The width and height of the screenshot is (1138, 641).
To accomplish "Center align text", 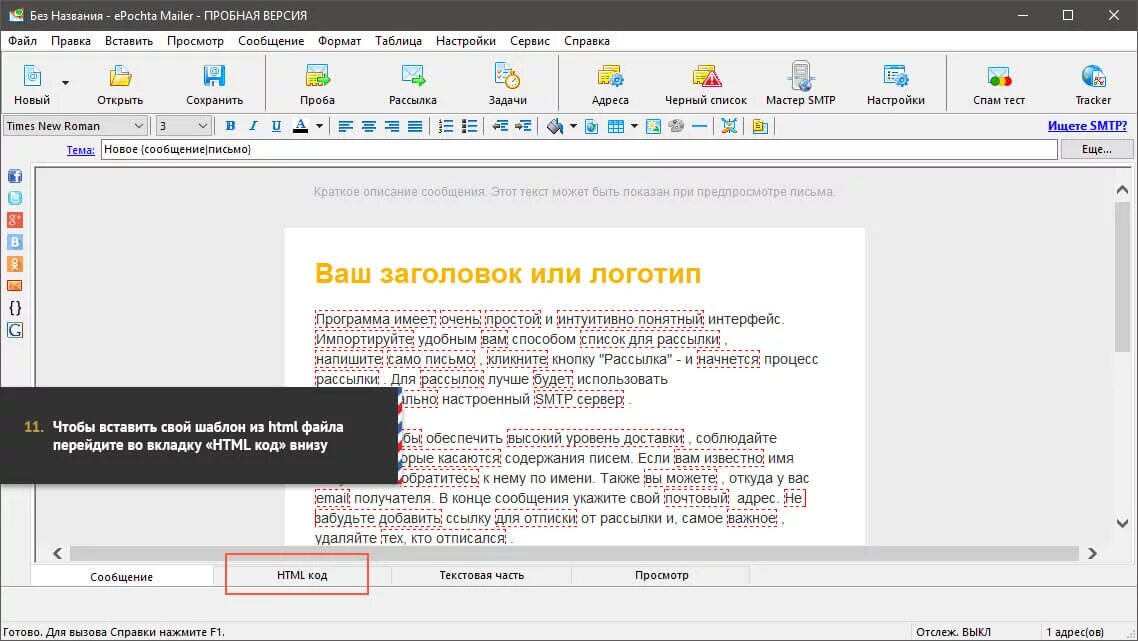I will click(369, 126).
